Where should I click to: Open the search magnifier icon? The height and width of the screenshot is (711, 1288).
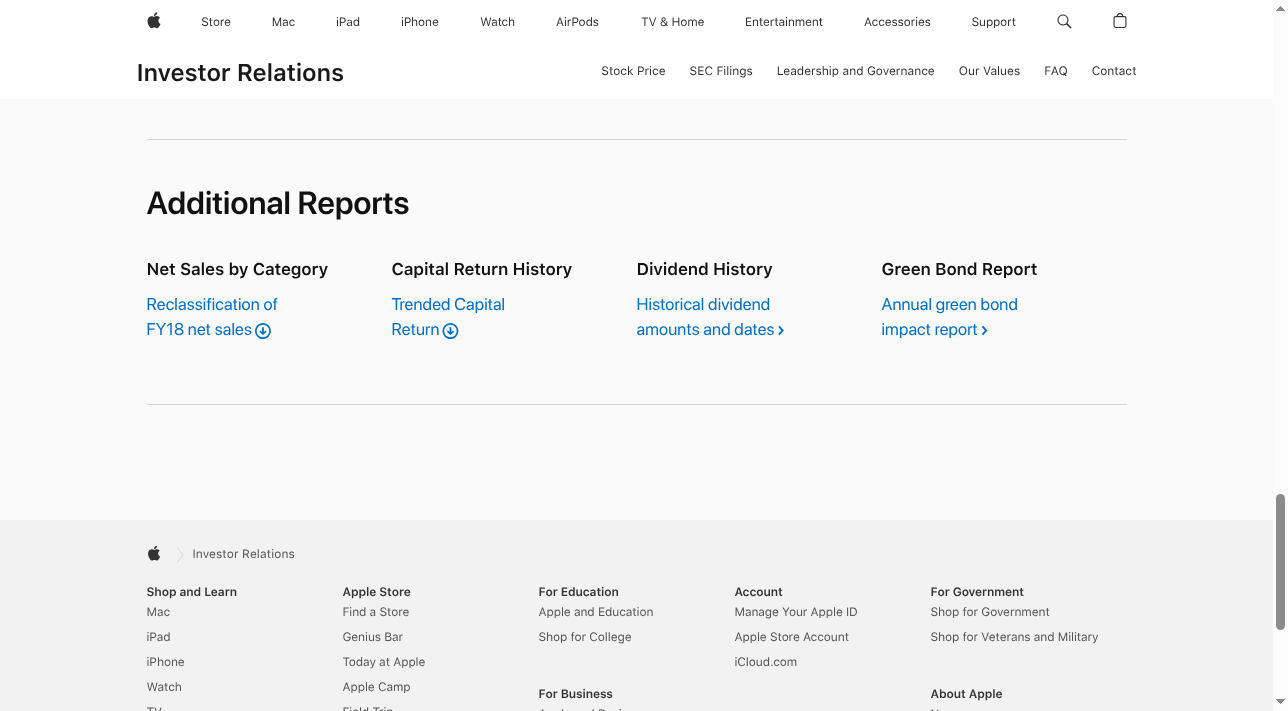[x=1064, y=21]
